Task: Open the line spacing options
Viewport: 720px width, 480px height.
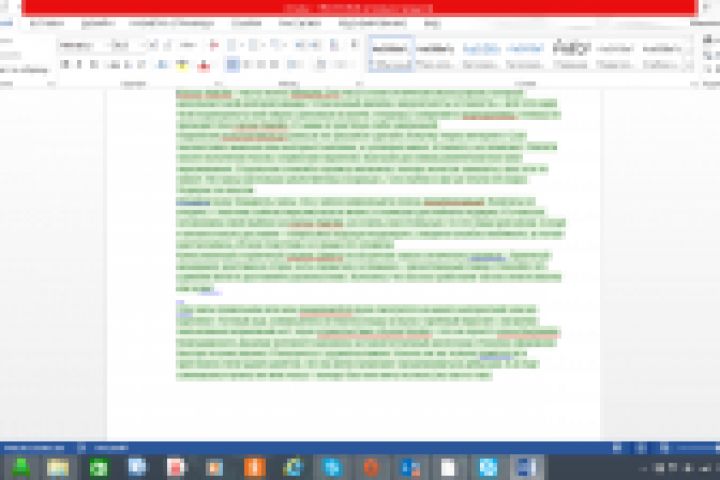Action: coord(293,64)
